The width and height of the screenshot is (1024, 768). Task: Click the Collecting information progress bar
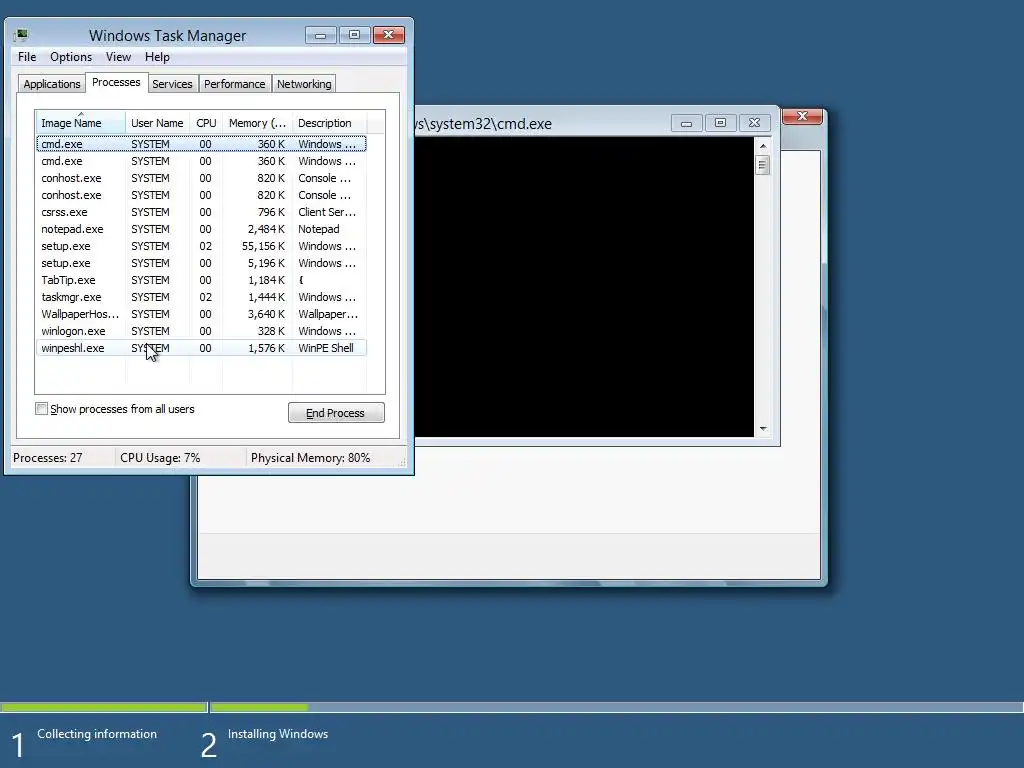coord(104,707)
